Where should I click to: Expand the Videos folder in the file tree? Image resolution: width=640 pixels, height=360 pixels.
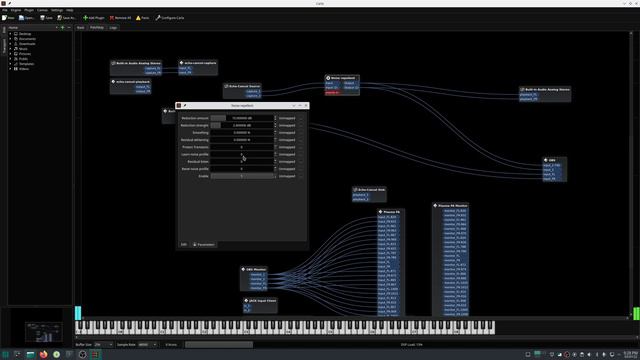coord(11,69)
